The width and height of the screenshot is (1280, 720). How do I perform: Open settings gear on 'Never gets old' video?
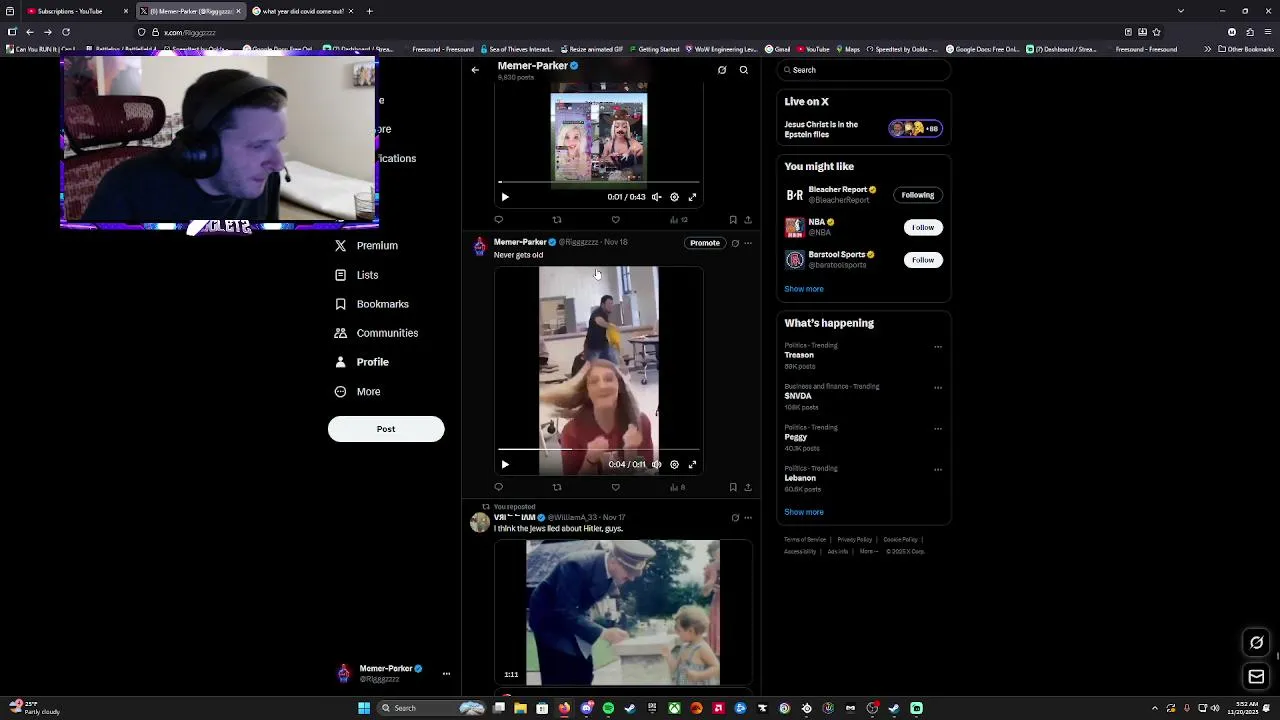point(674,464)
